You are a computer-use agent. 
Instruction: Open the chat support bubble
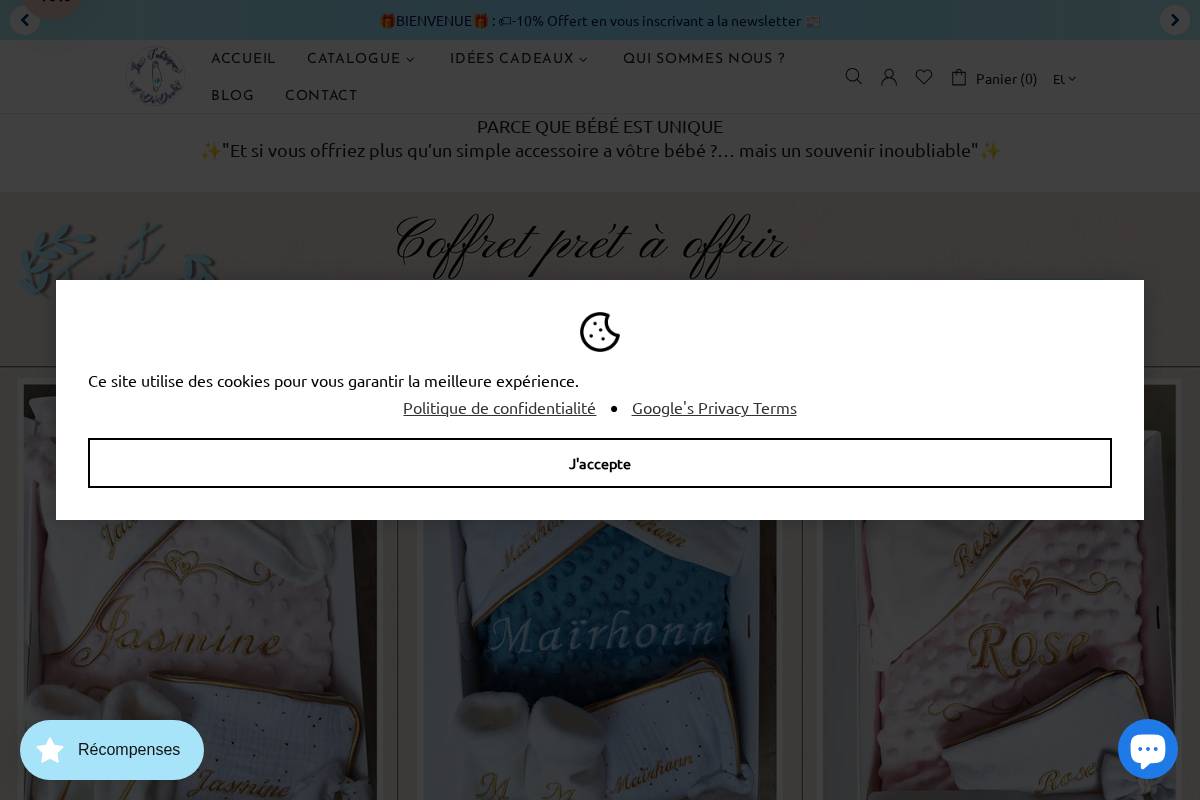click(x=1148, y=748)
